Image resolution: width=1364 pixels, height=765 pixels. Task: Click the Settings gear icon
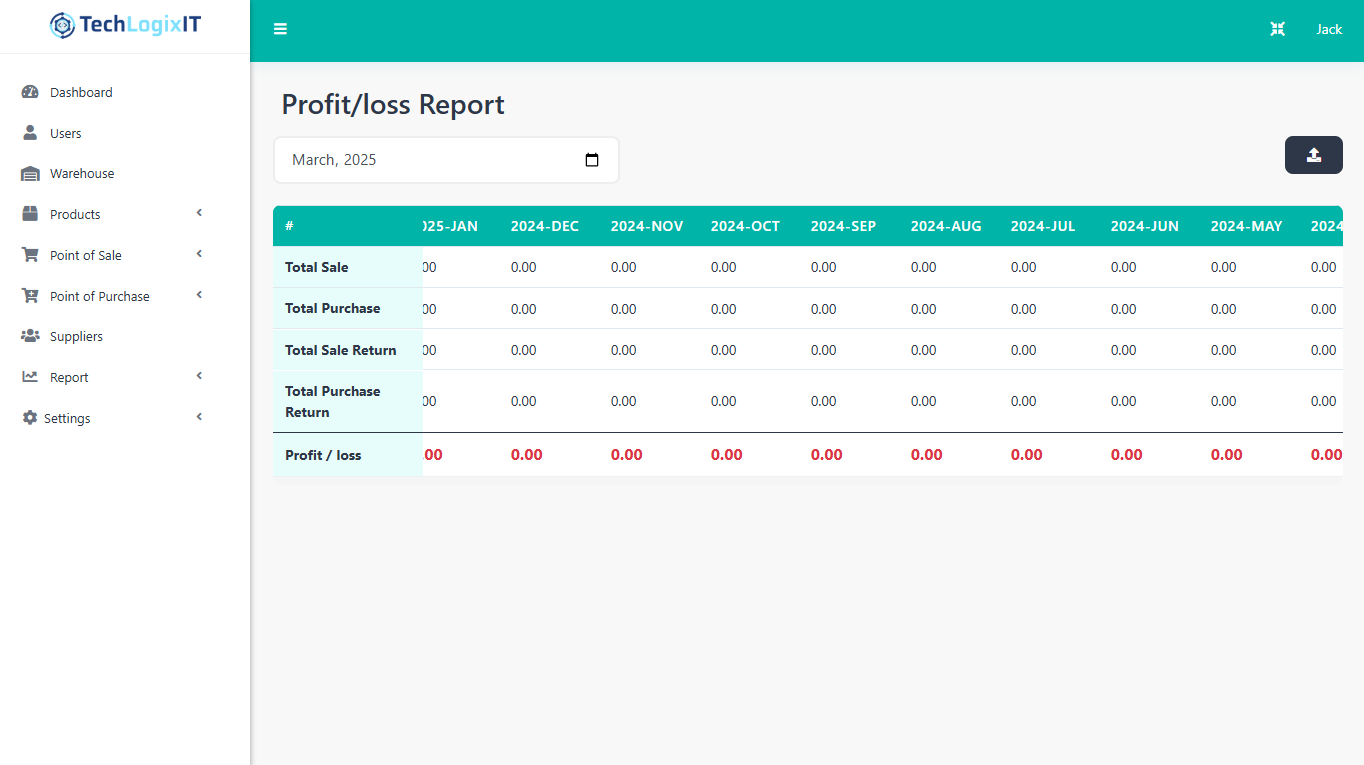coord(30,418)
